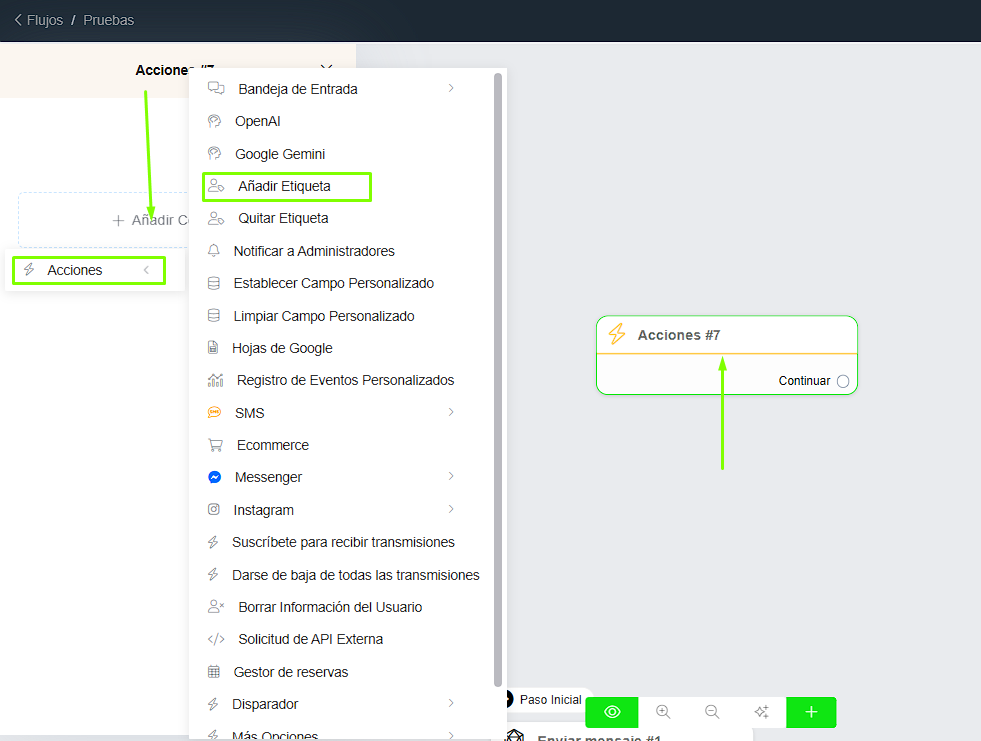This screenshot has height=741, width=981.
Task: Expand the SMS submenu chevron
Action: pos(451,412)
